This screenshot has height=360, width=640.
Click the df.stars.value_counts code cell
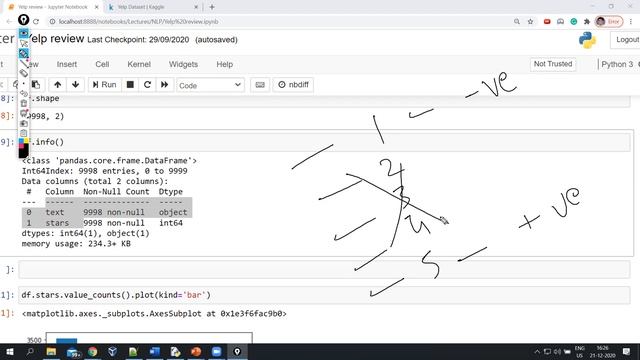click(324, 295)
